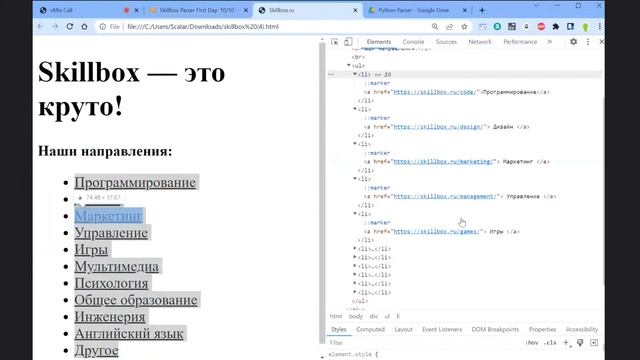Toggle DevTools device toolbar

348,42
